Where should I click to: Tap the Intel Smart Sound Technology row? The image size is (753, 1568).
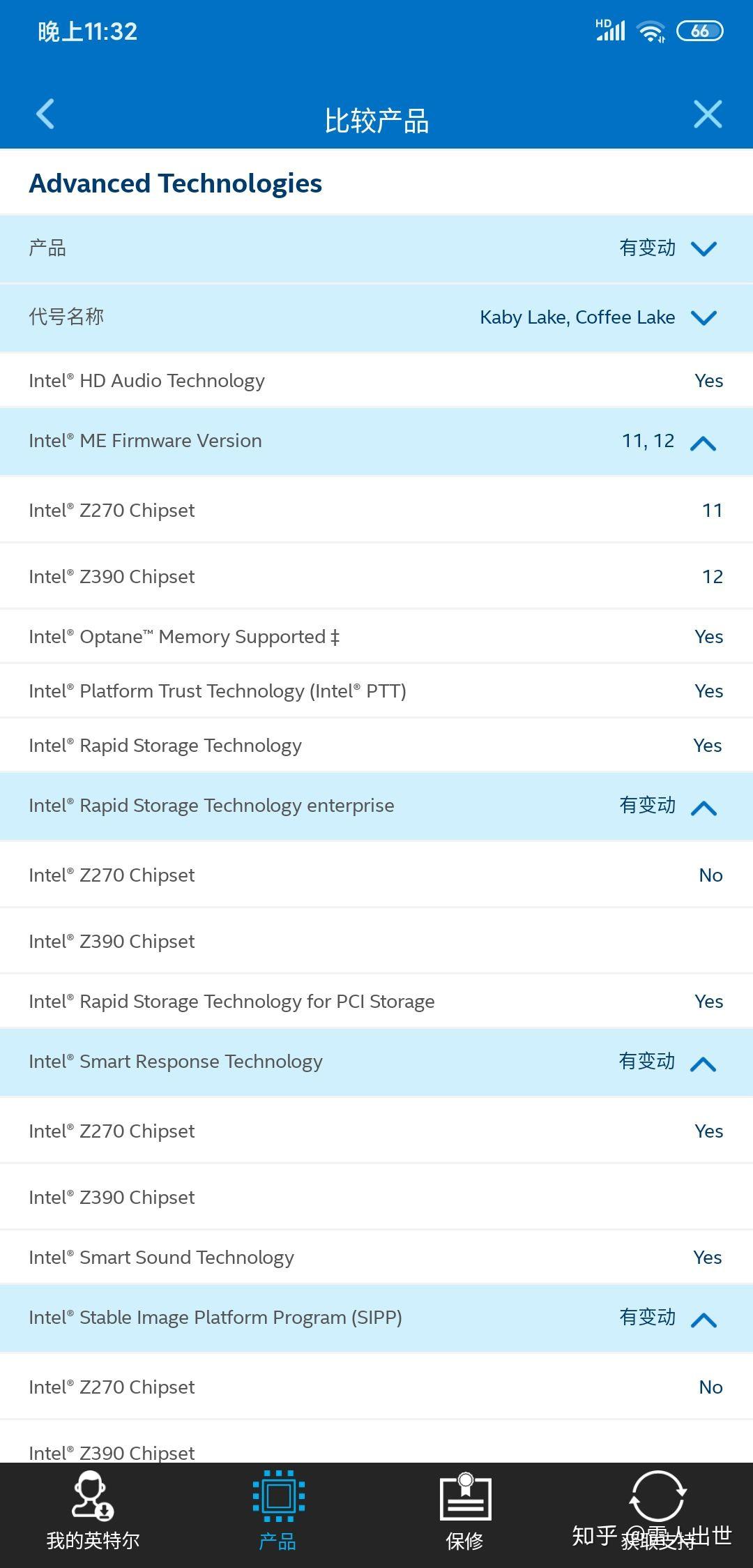tap(376, 1258)
